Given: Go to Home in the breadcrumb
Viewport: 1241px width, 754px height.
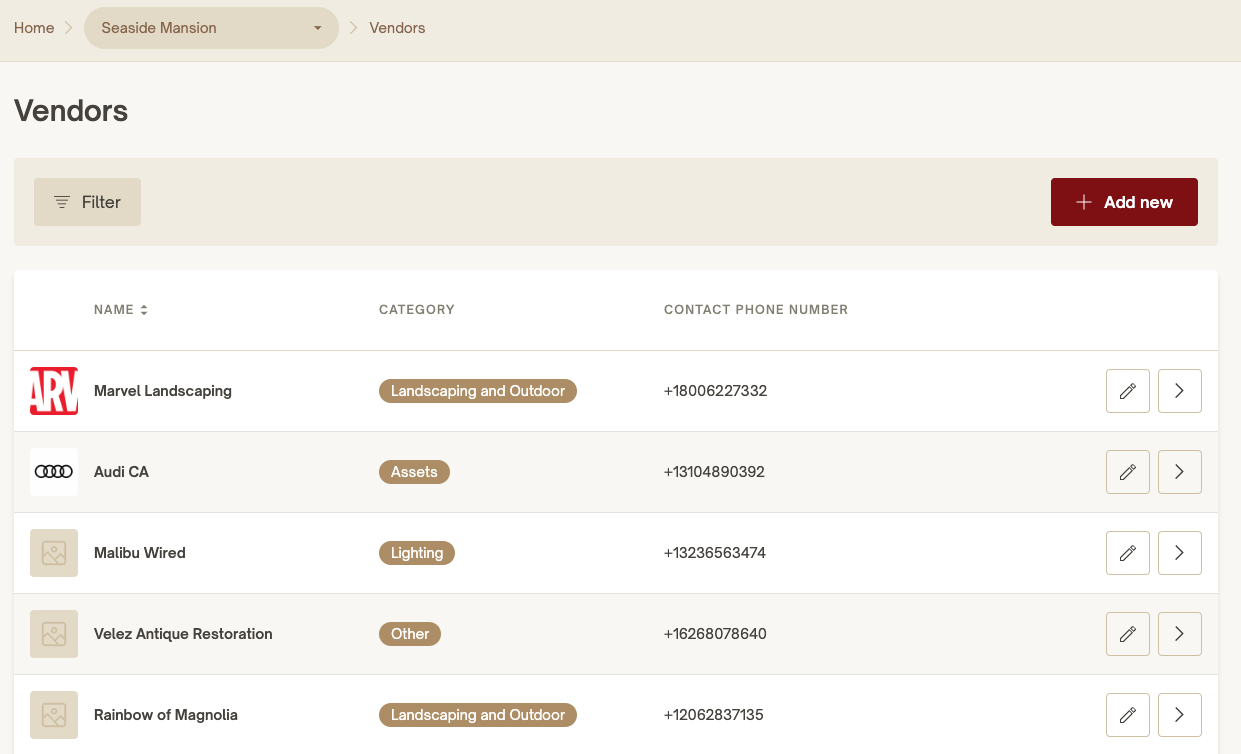Looking at the screenshot, I should pos(34,28).
